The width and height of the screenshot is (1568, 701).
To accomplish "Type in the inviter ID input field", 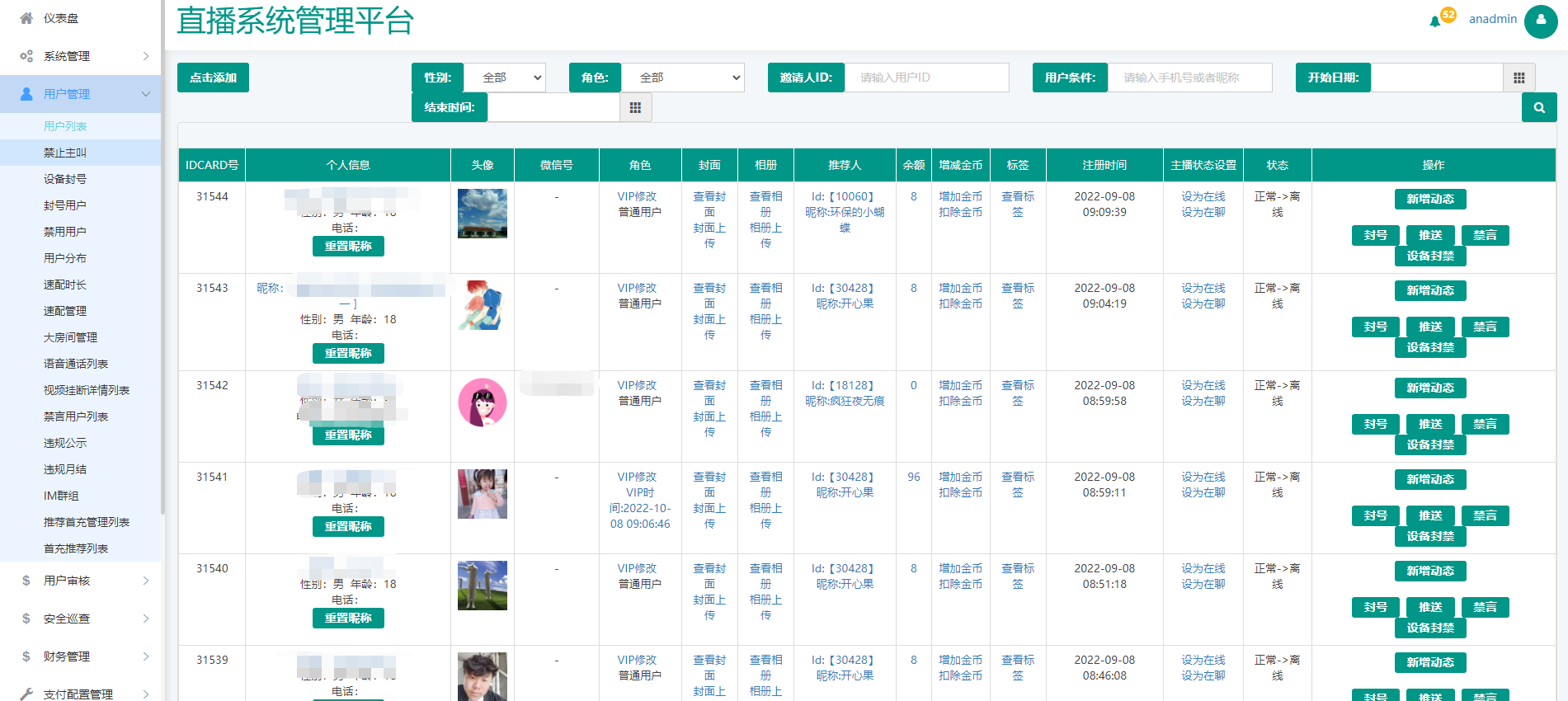I will [x=925, y=78].
